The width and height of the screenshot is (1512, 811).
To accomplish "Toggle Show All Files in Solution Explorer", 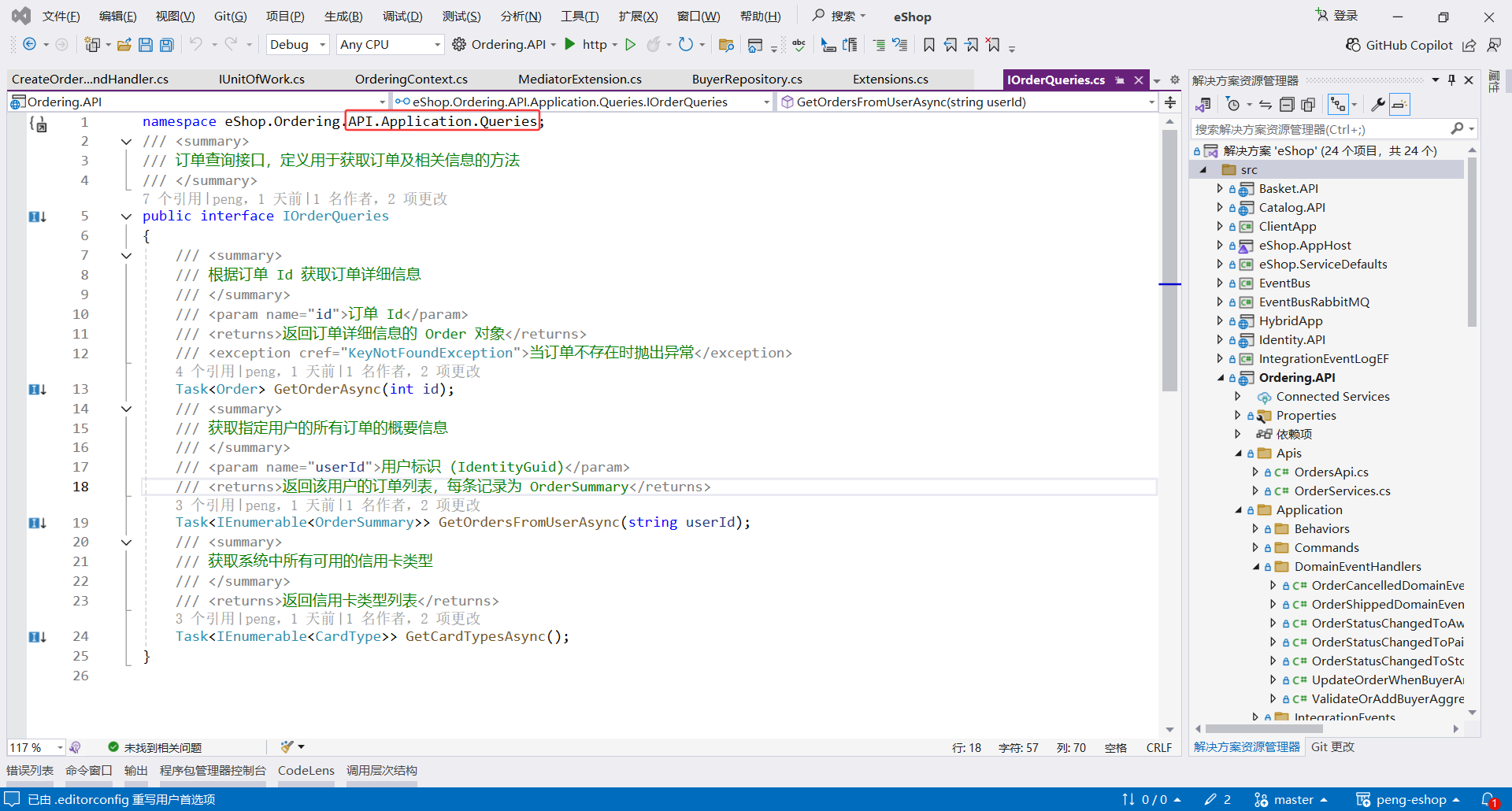I will pos(1310,103).
